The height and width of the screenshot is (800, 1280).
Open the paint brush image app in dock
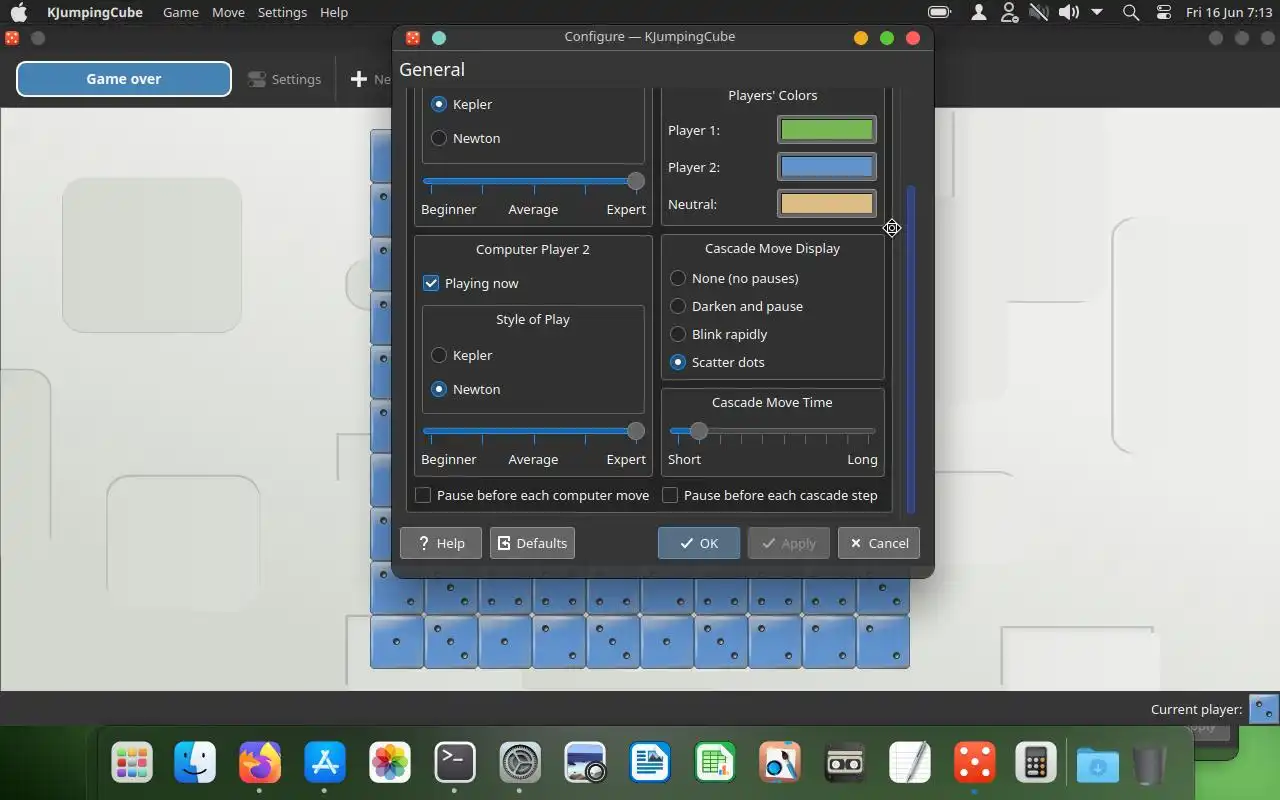[780, 763]
